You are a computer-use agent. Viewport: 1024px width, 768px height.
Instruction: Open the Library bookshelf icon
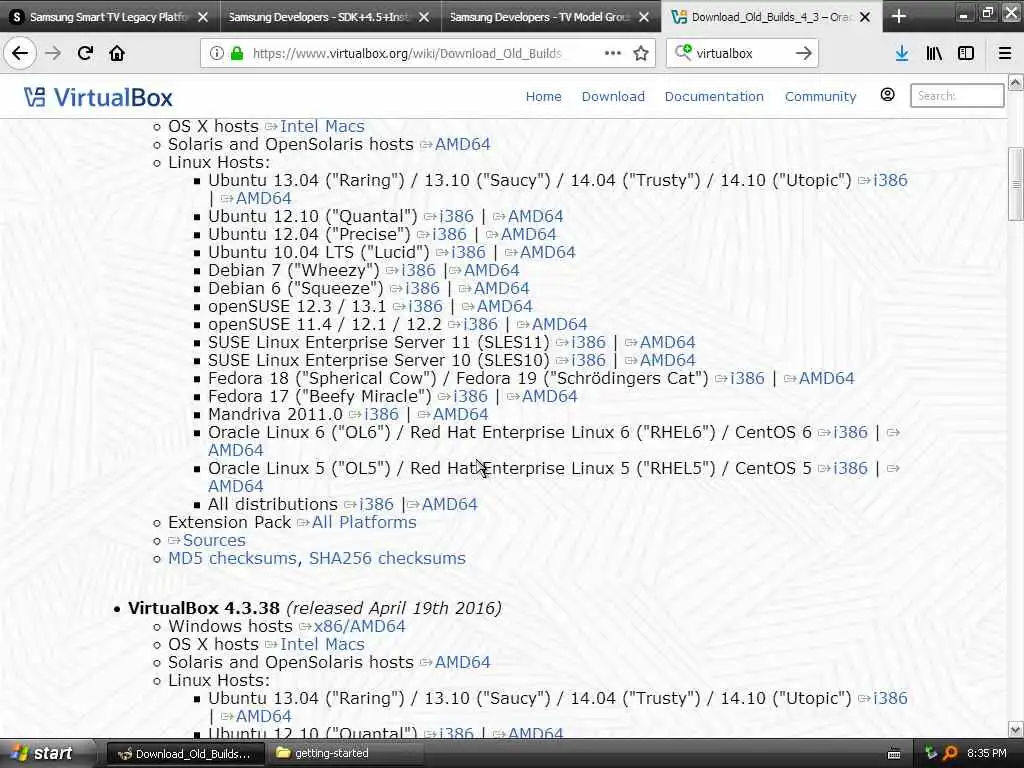click(x=934, y=54)
